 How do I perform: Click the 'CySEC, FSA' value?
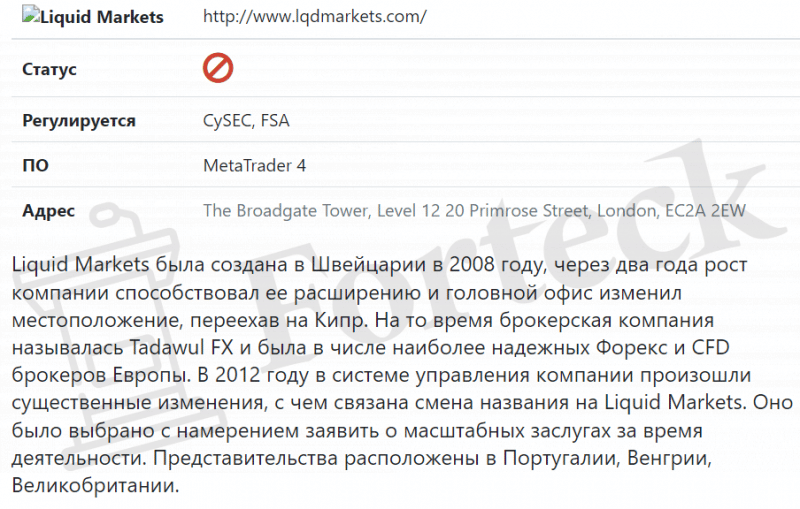pos(246,121)
